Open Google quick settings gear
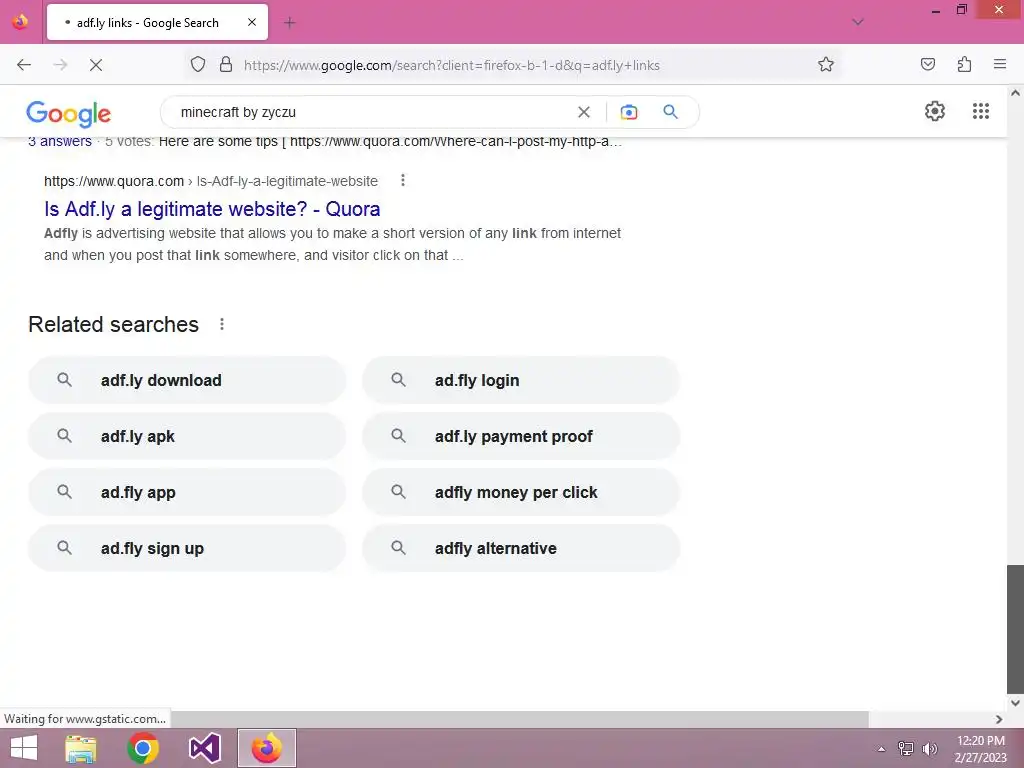1024x768 pixels. [x=935, y=111]
